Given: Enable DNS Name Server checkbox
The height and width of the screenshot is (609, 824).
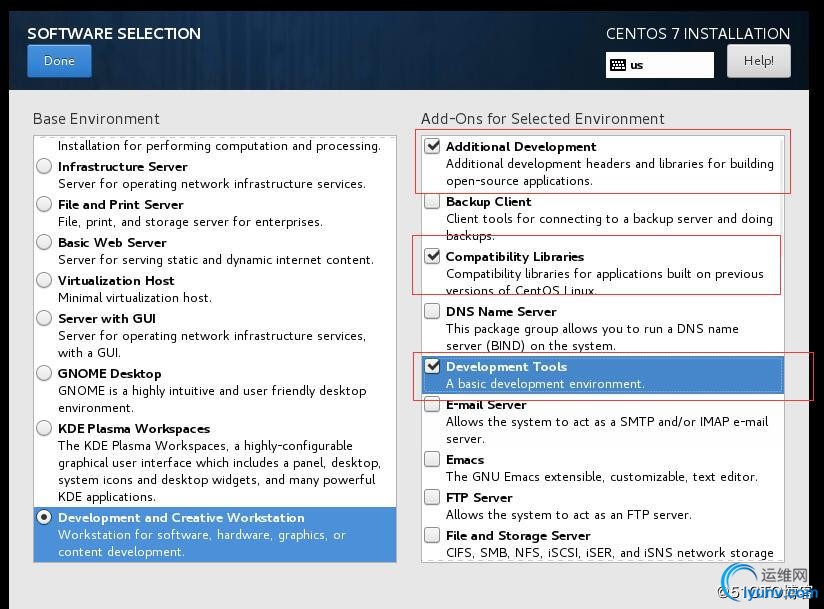Looking at the screenshot, I should coord(432,311).
